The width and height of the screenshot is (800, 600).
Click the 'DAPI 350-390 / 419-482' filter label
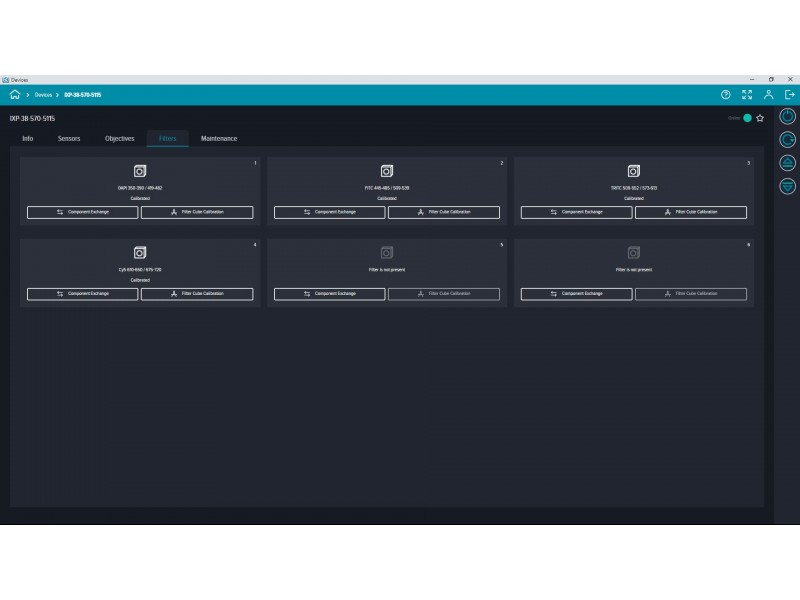[140, 188]
